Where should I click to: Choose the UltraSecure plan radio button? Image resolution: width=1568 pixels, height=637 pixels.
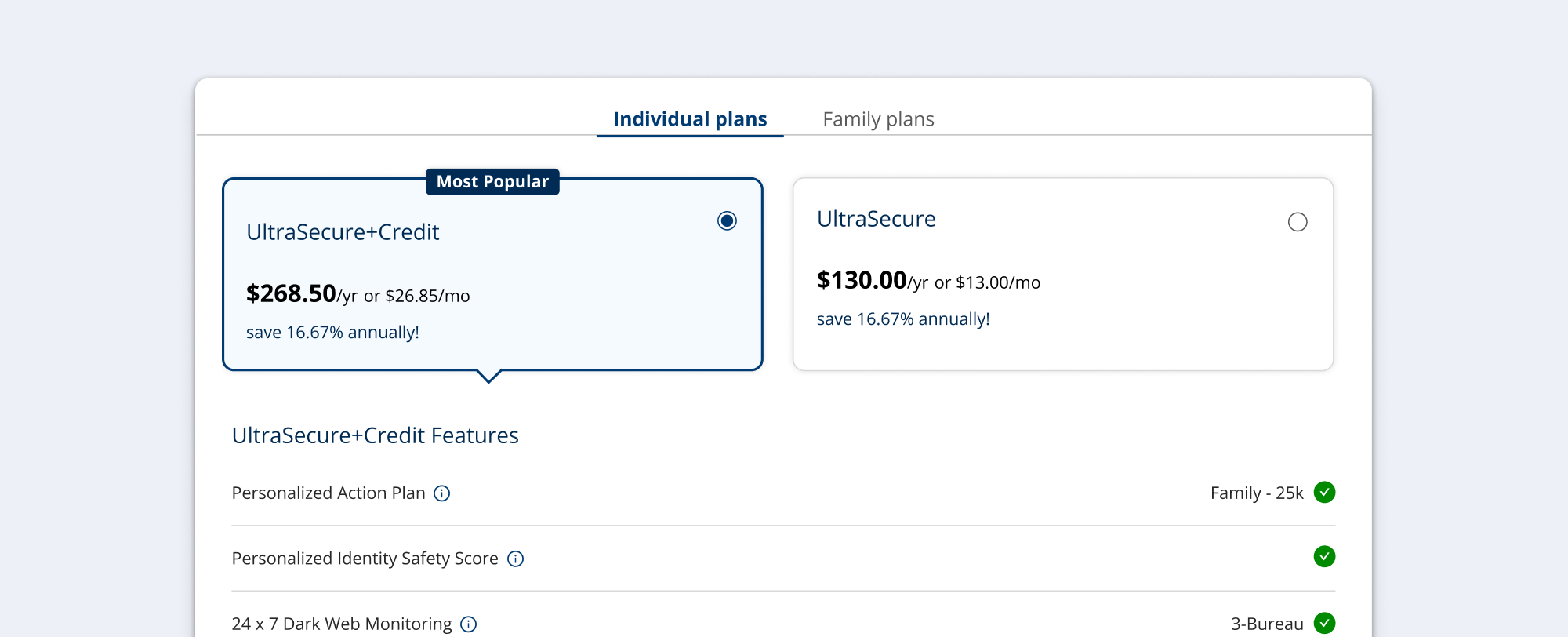1298,222
